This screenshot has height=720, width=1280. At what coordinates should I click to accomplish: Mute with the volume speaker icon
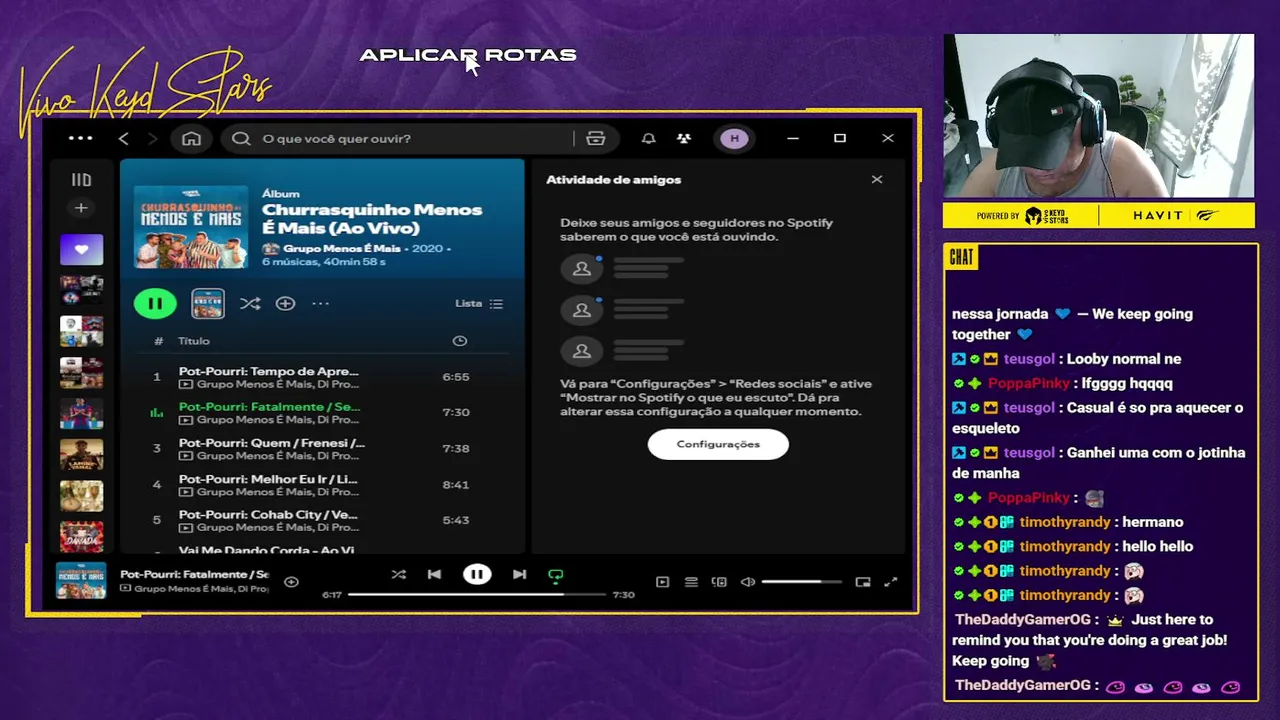click(x=747, y=582)
